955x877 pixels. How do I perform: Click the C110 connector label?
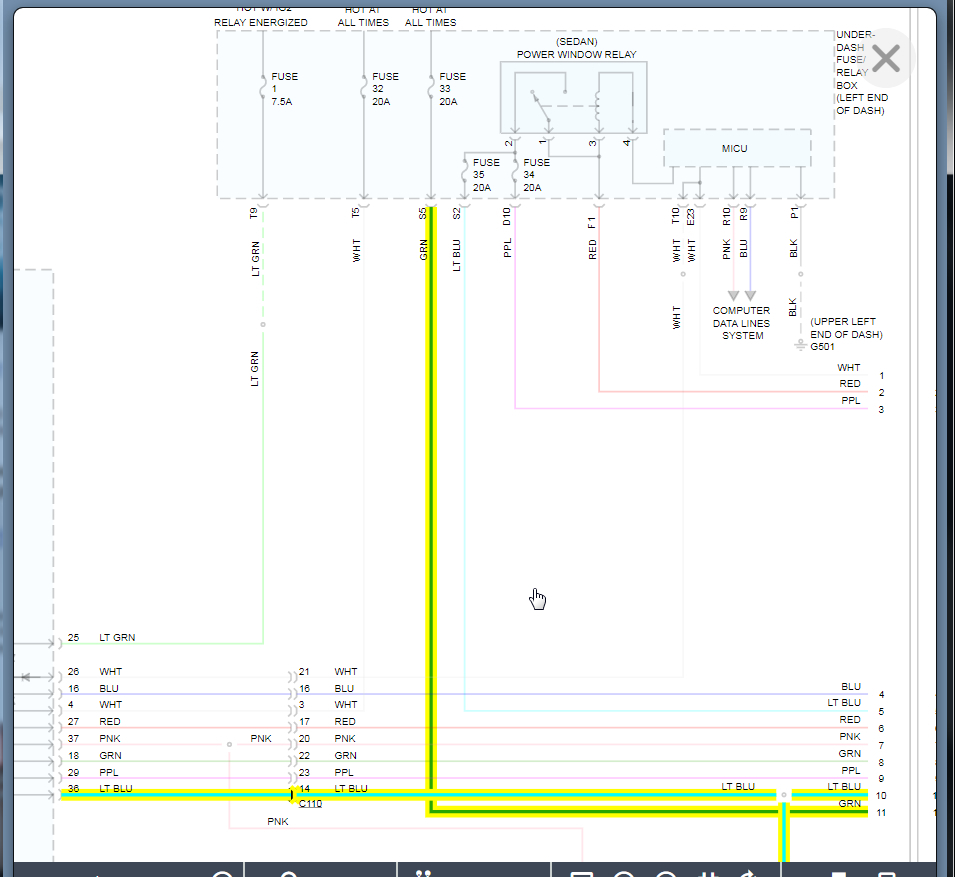pyautogui.click(x=310, y=804)
